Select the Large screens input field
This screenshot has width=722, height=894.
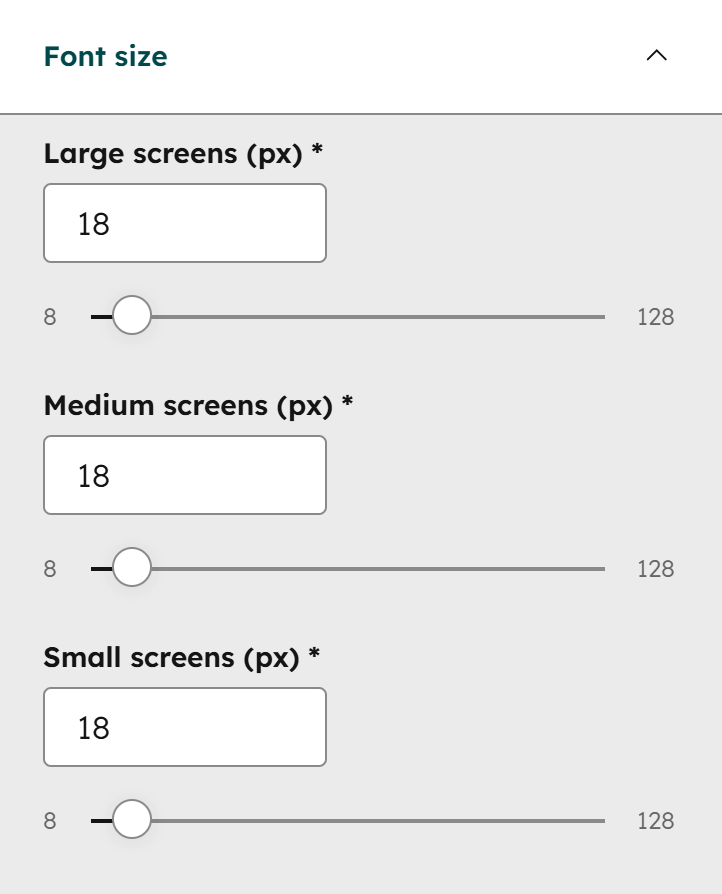point(184,223)
